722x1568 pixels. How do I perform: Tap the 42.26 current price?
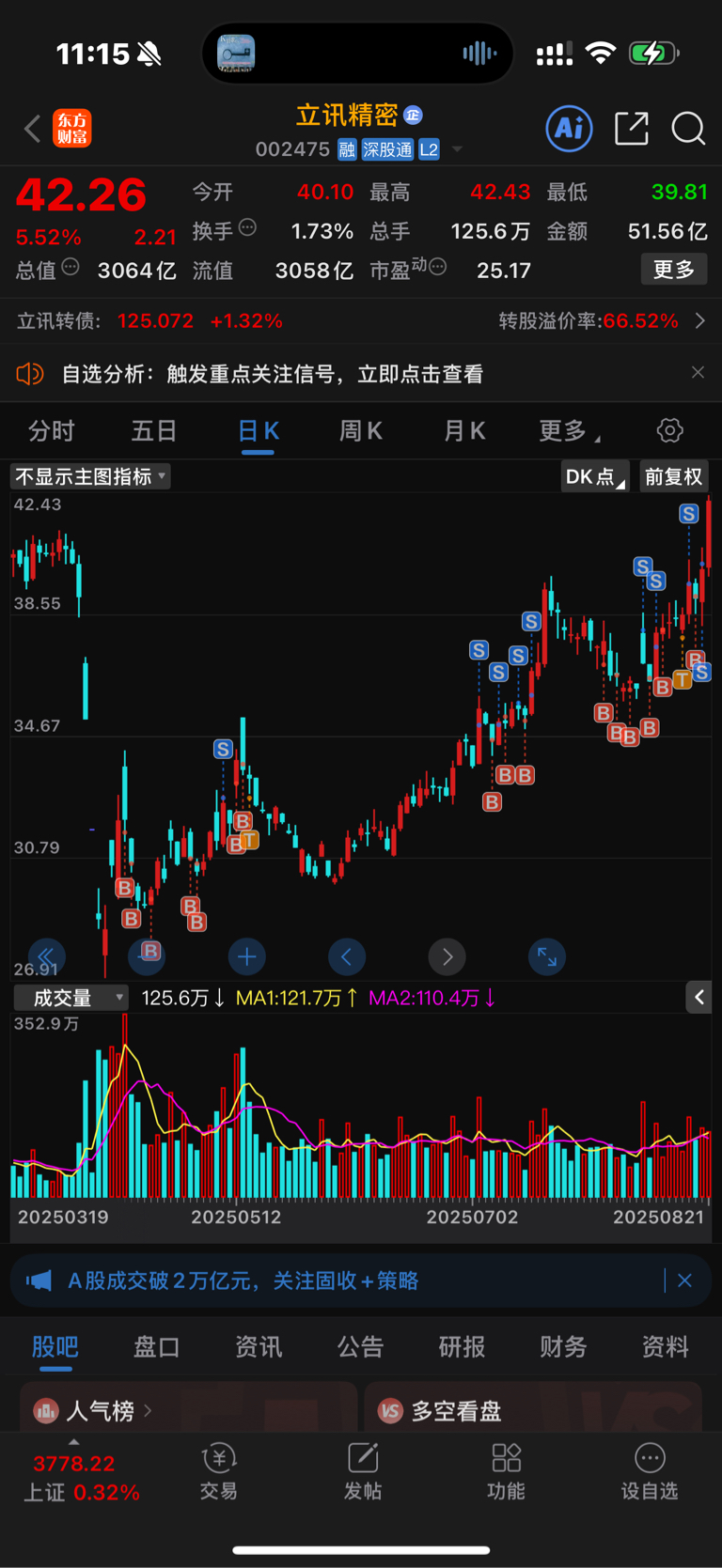coord(81,194)
